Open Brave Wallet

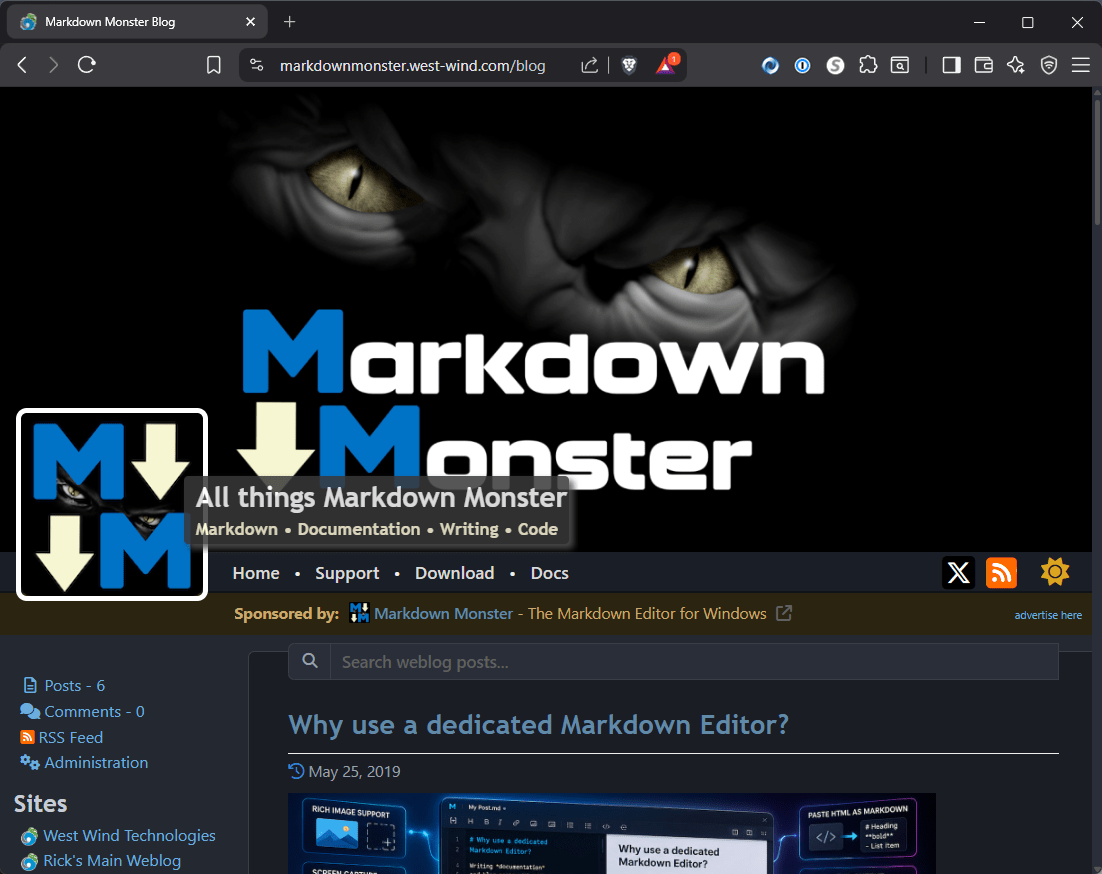[983, 65]
